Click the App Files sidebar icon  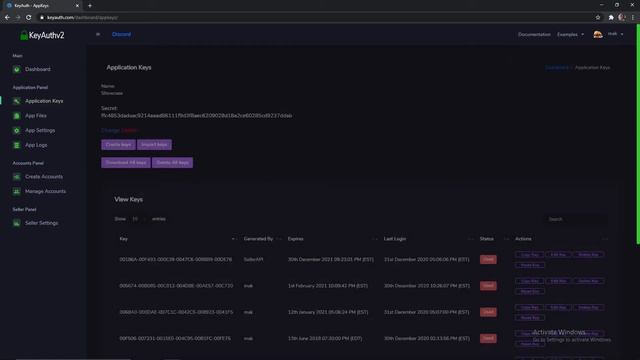(16, 116)
